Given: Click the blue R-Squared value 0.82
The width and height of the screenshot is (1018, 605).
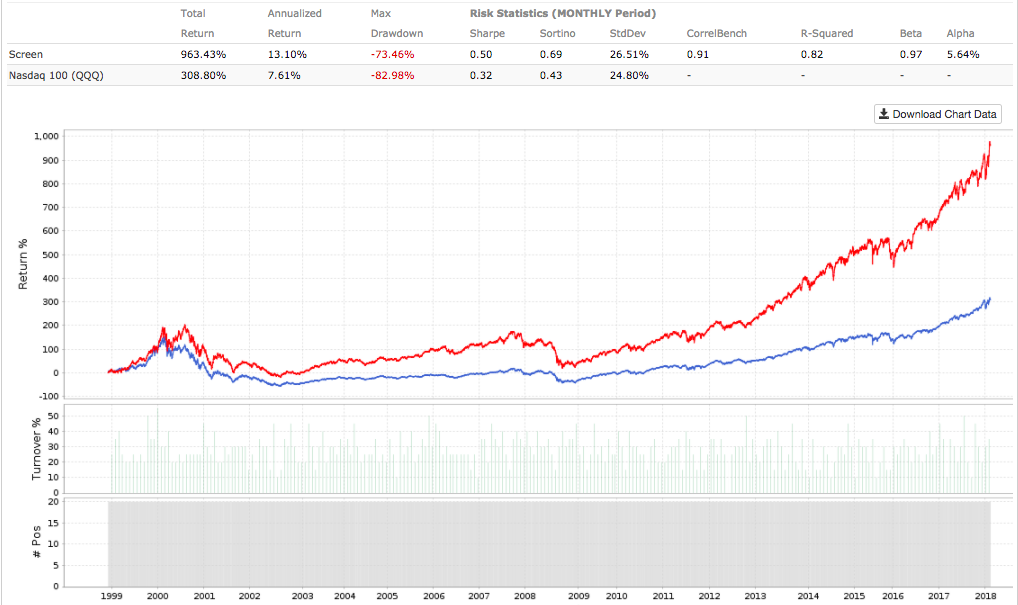Looking at the screenshot, I should click(x=812, y=54).
